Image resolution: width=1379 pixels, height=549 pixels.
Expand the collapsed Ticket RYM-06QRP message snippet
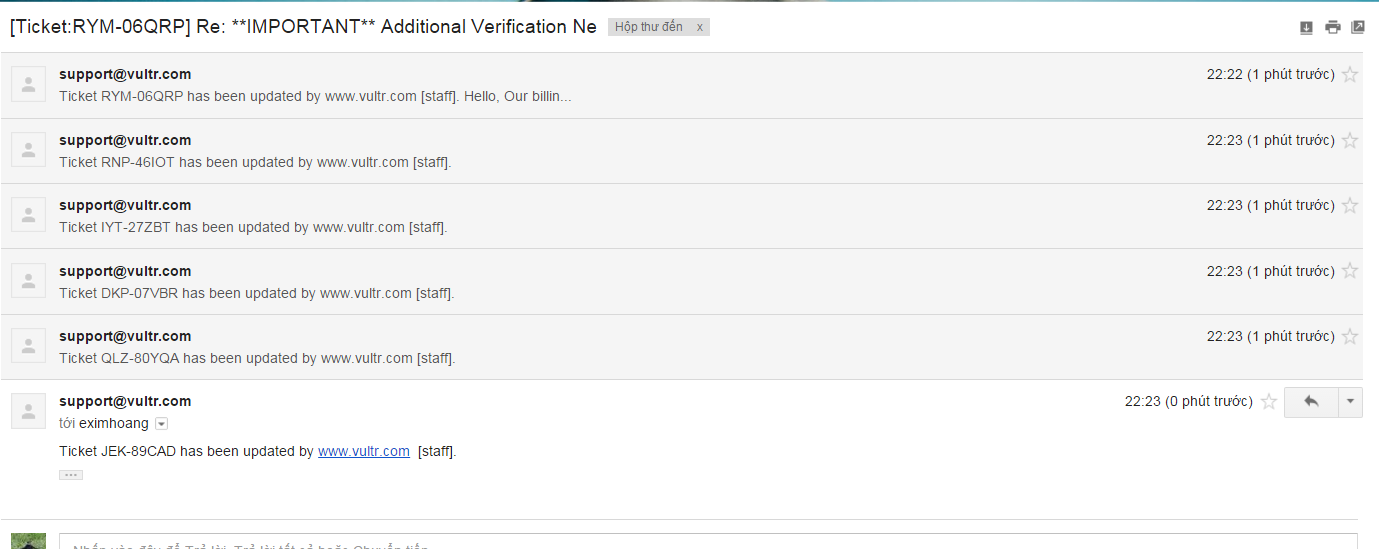point(315,97)
